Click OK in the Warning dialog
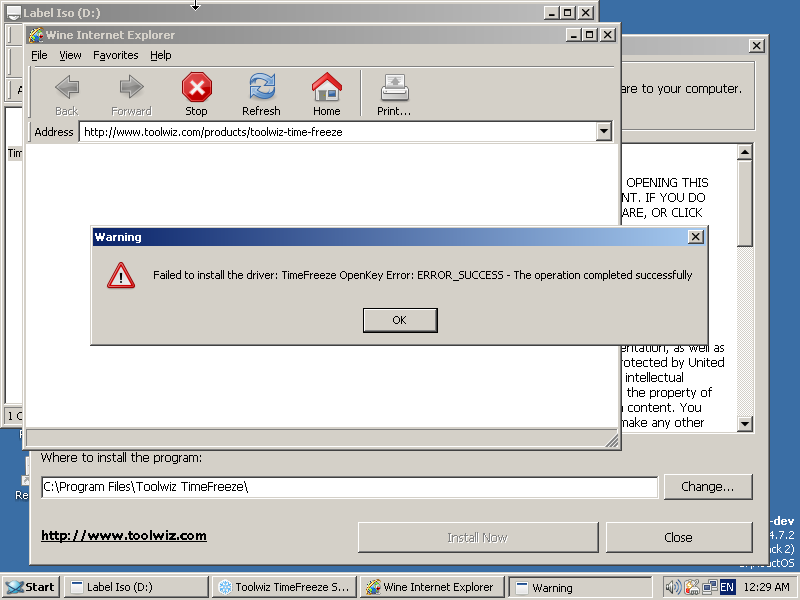 tap(399, 320)
